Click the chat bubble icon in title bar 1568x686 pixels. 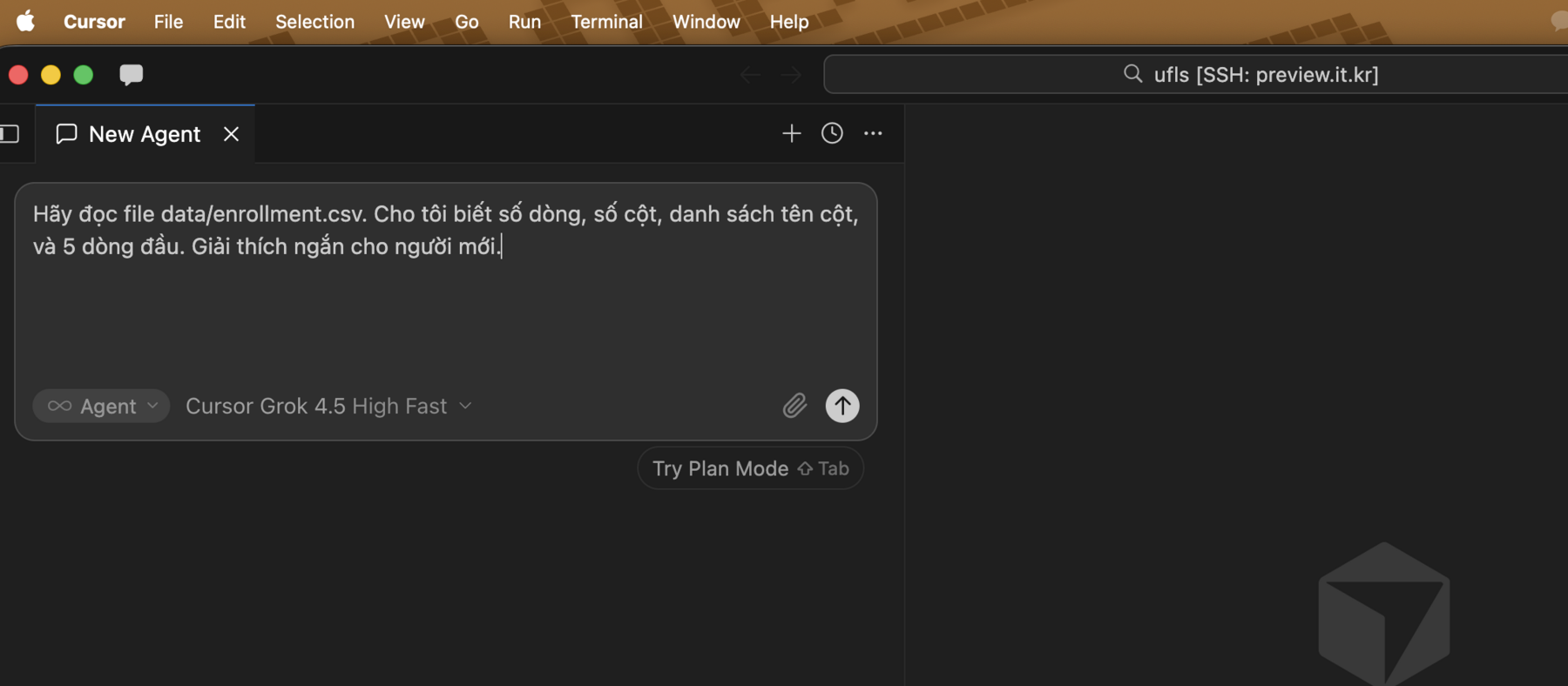[x=131, y=75]
